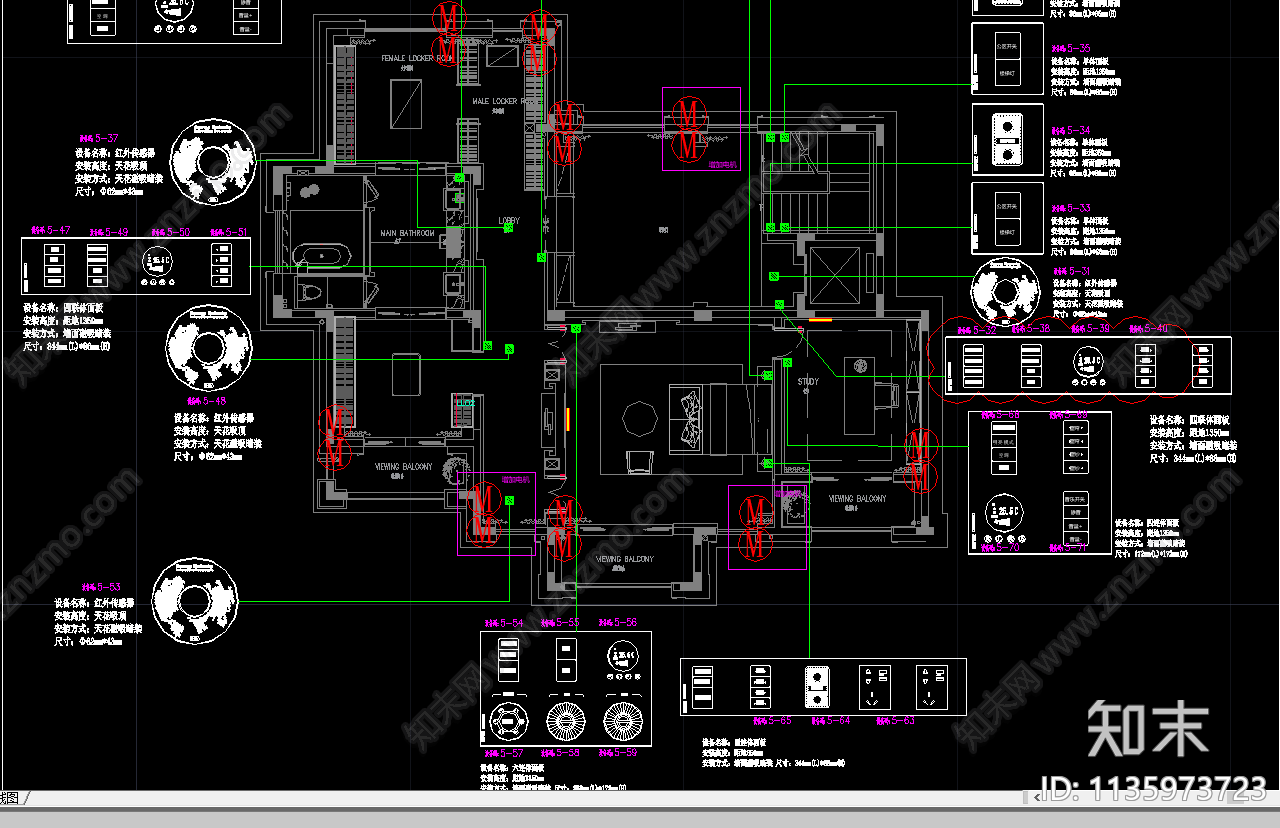
Task: Click the STUDY room label
Action: click(x=808, y=381)
